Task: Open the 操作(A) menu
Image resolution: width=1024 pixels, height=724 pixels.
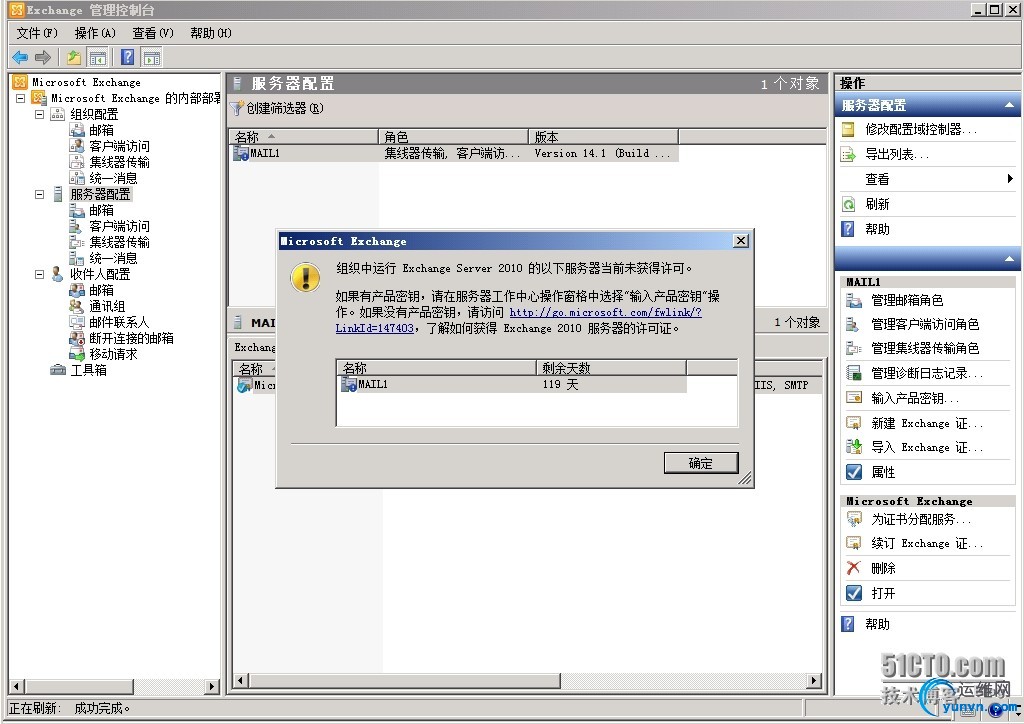Action: click(x=95, y=33)
